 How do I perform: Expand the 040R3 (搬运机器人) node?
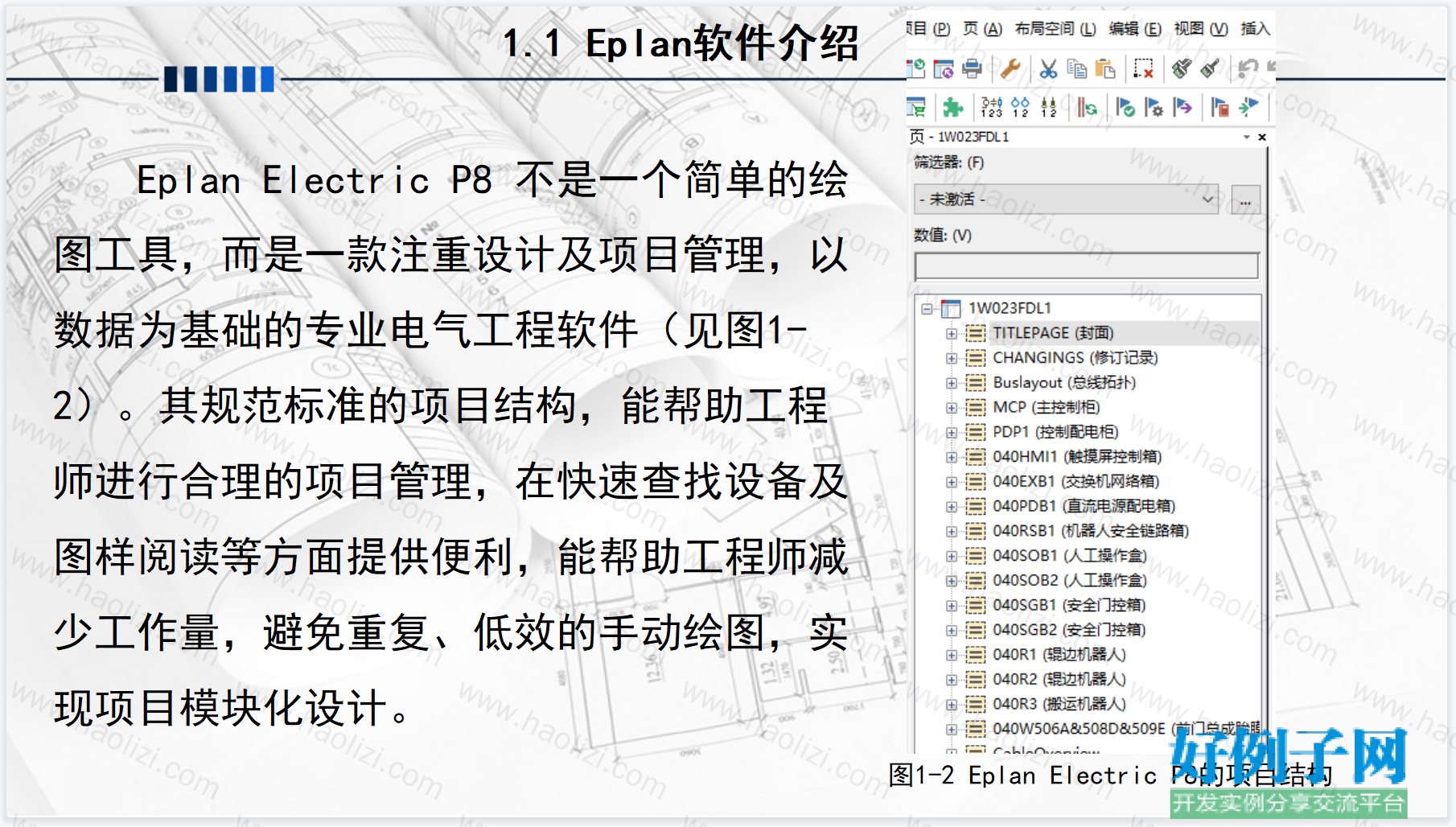click(952, 705)
